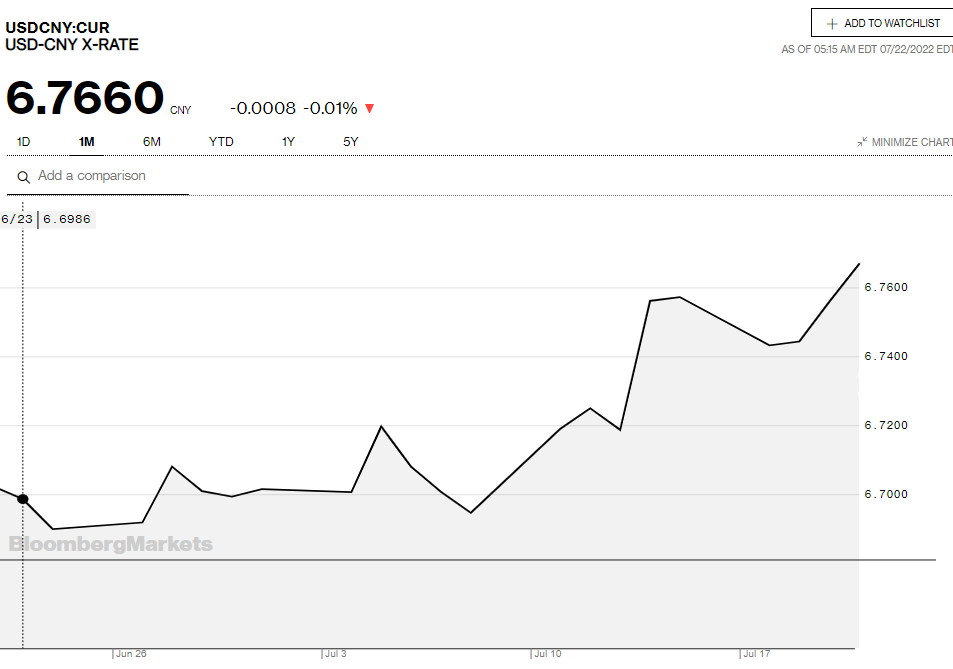This screenshot has height=669, width=953.
Task: Switch chart to 6M range
Action: tap(151, 142)
